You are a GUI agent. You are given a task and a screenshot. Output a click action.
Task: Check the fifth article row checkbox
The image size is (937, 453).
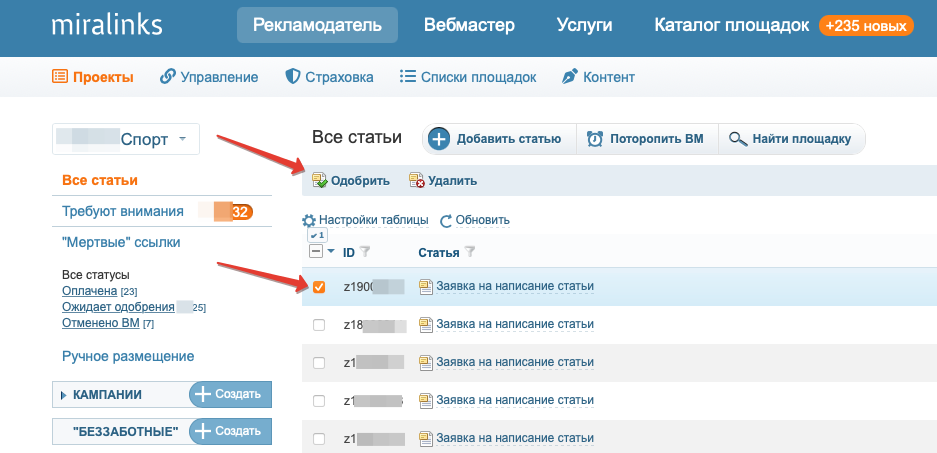pyautogui.click(x=319, y=439)
